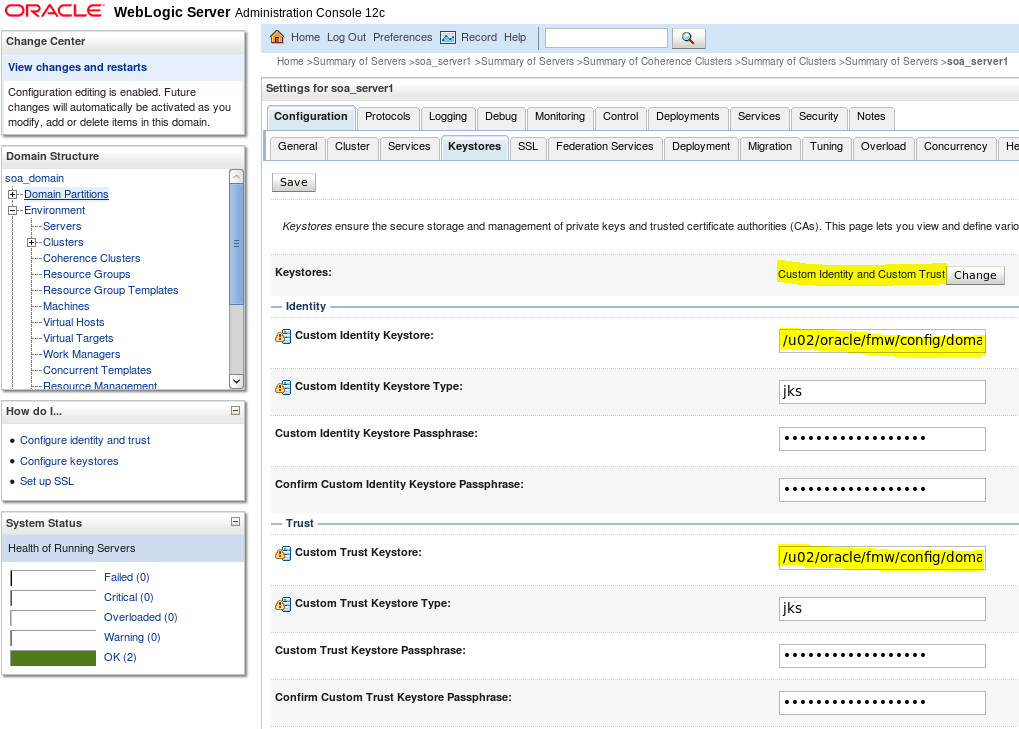This screenshot has width=1019, height=729.
Task: Switch to the Deployments tab
Action: tap(688, 117)
